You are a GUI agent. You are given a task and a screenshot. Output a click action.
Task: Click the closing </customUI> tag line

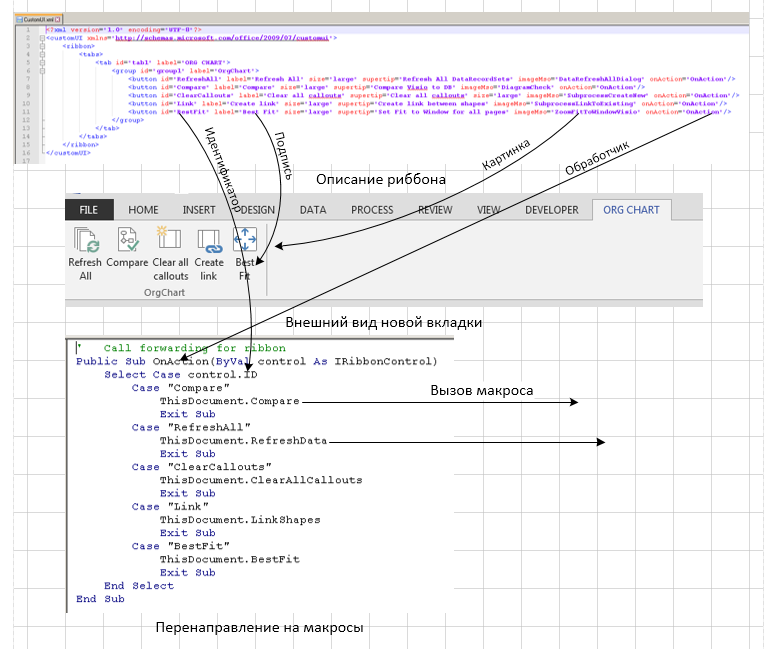pyautogui.click(x=68, y=153)
